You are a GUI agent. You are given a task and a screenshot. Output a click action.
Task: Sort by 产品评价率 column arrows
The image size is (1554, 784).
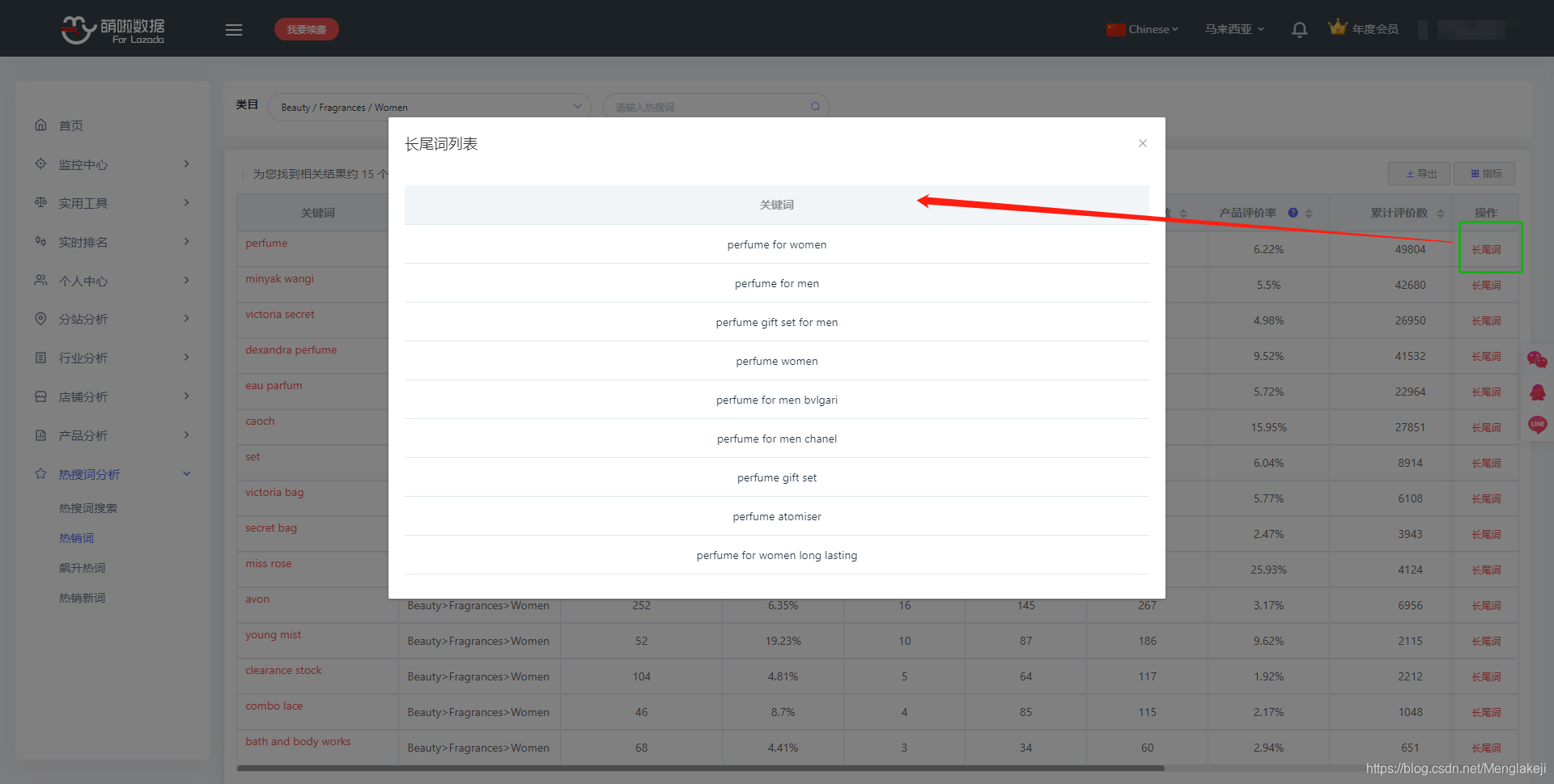1309,213
